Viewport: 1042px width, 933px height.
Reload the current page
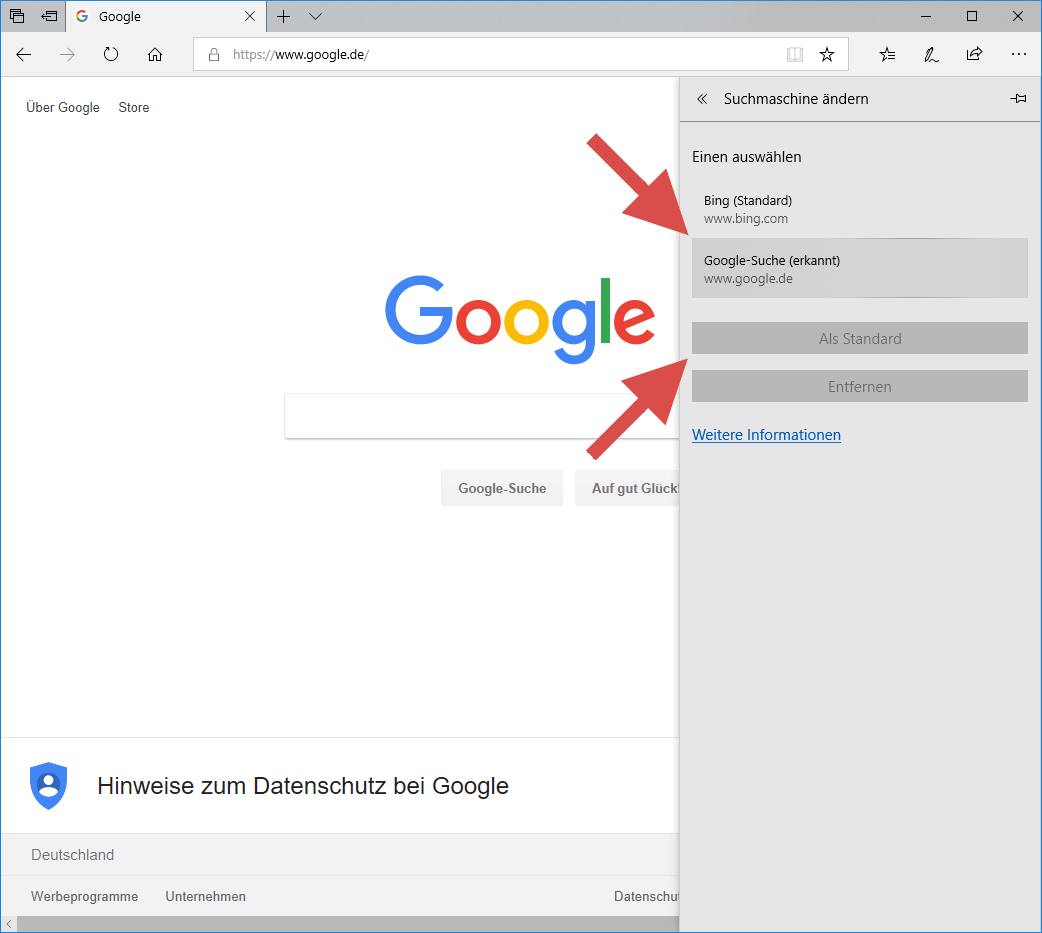click(111, 54)
